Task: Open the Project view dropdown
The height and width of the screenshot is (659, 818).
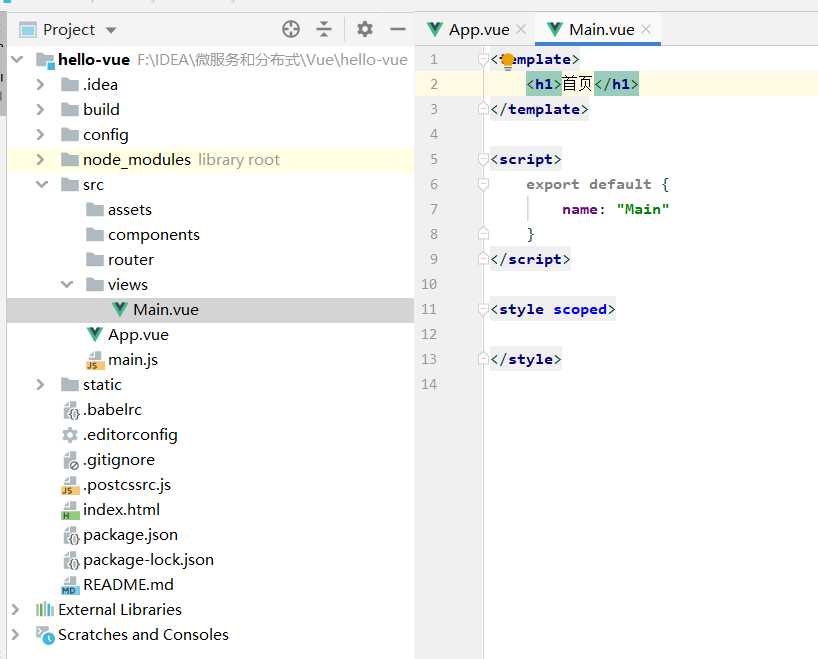Action: click(111, 30)
